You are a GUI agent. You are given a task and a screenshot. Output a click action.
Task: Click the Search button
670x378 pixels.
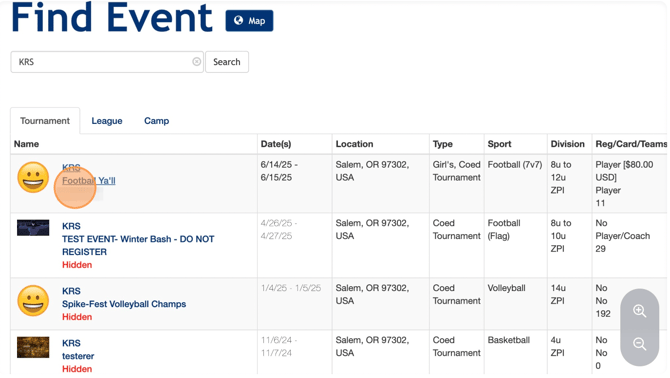(227, 62)
